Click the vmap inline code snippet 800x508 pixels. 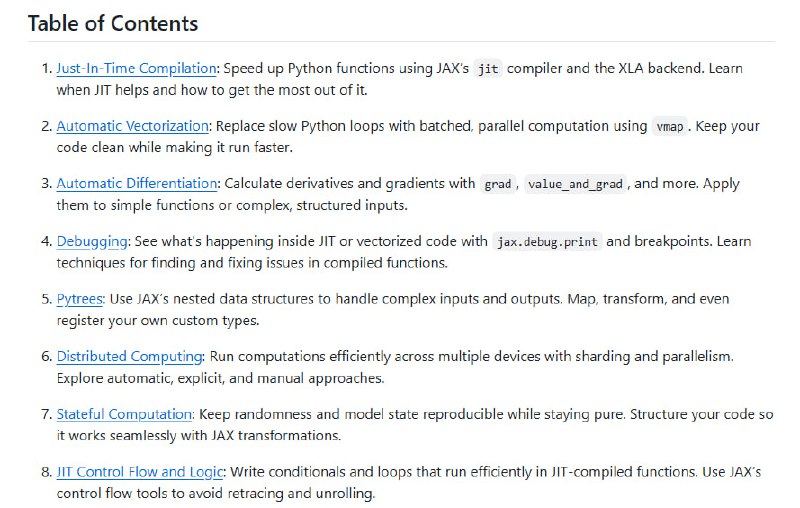tap(668, 127)
